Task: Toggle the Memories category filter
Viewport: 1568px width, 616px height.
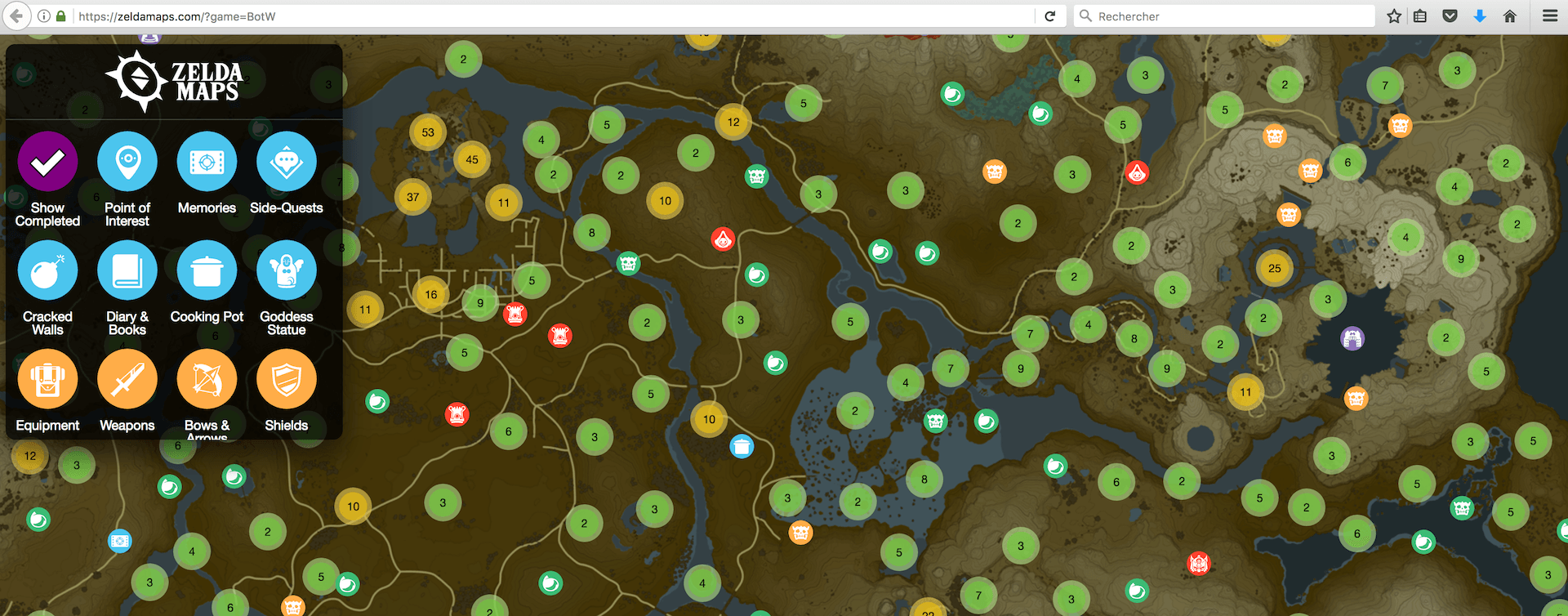Action: (x=207, y=163)
